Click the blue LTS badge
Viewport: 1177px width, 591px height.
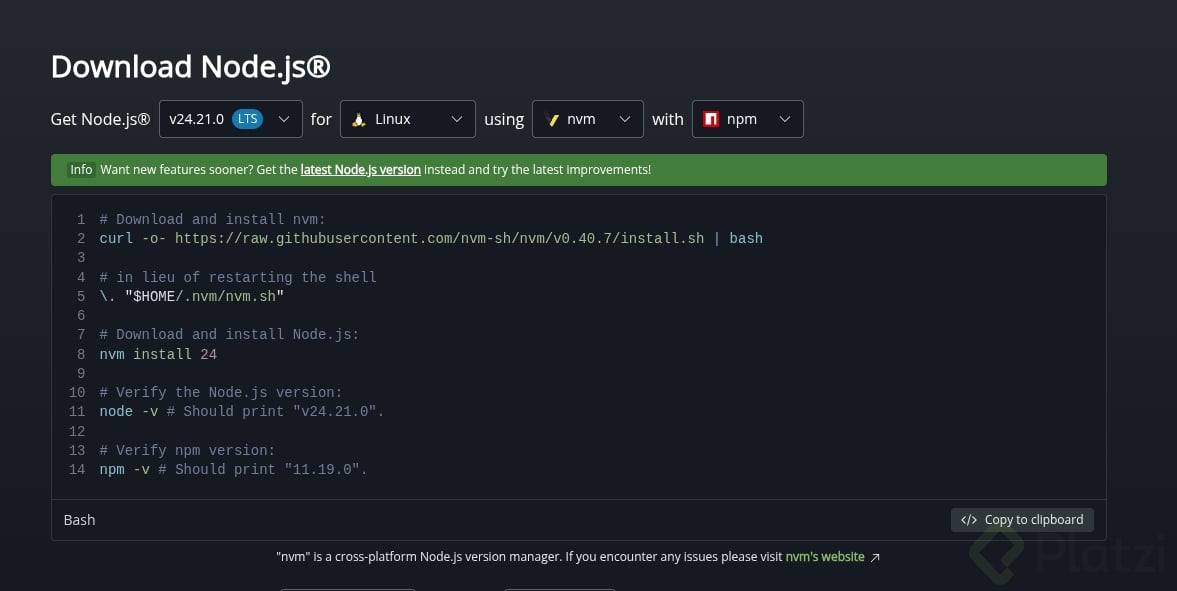pos(248,119)
